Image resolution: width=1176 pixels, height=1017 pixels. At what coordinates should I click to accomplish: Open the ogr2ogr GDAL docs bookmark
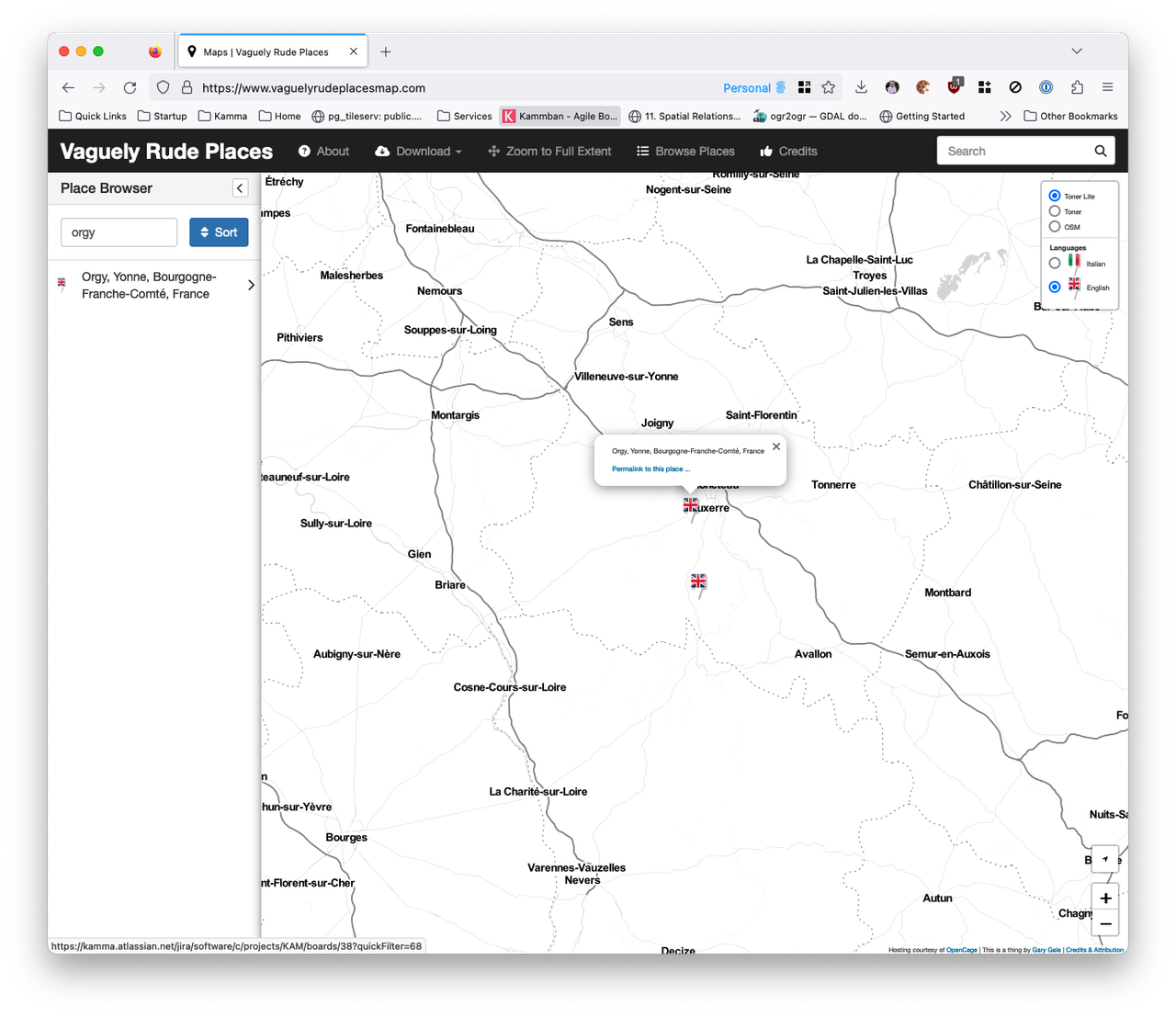(x=809, y=116)
